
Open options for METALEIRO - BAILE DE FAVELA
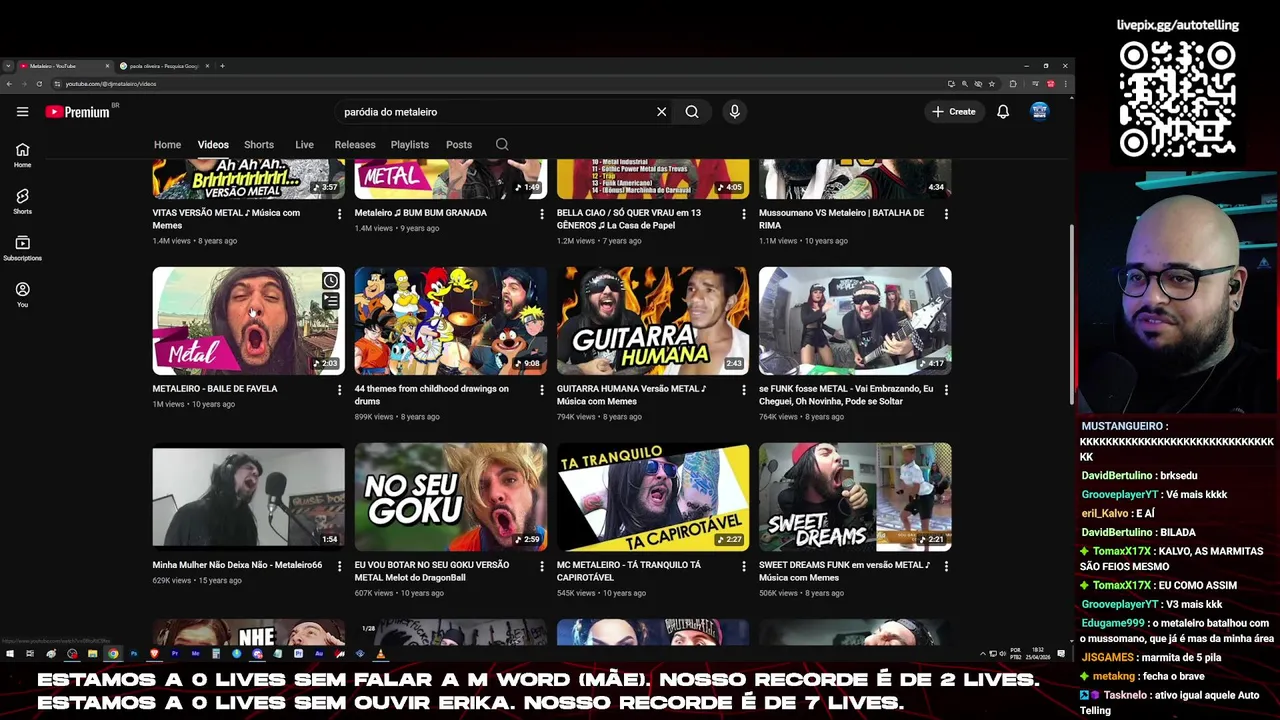[339, 390]
